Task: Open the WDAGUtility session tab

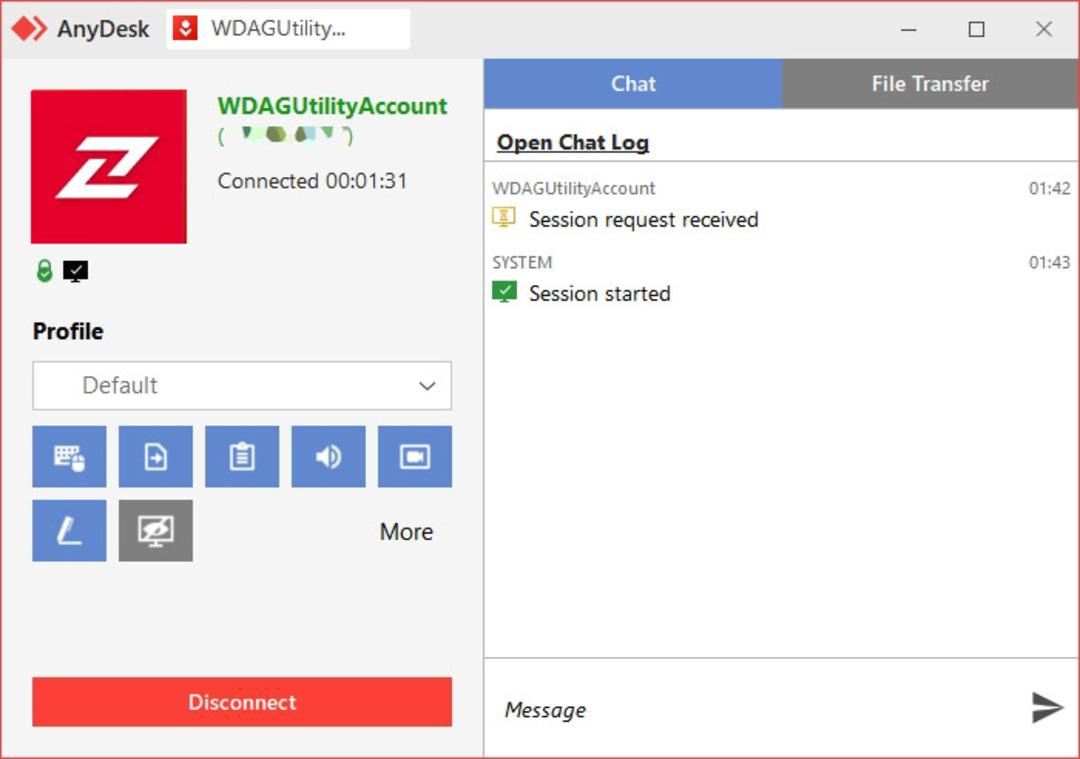Action: coord(289,29)
